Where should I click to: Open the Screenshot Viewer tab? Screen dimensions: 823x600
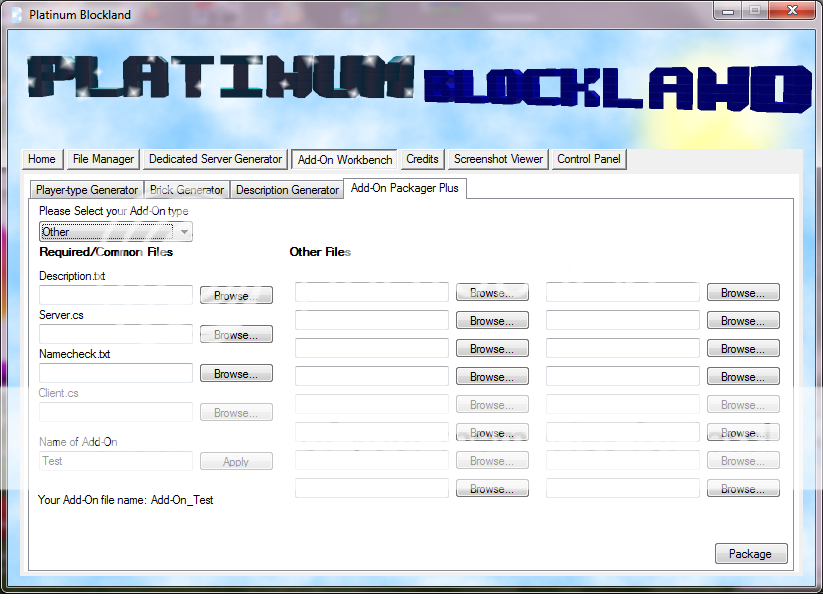(498, 159)
